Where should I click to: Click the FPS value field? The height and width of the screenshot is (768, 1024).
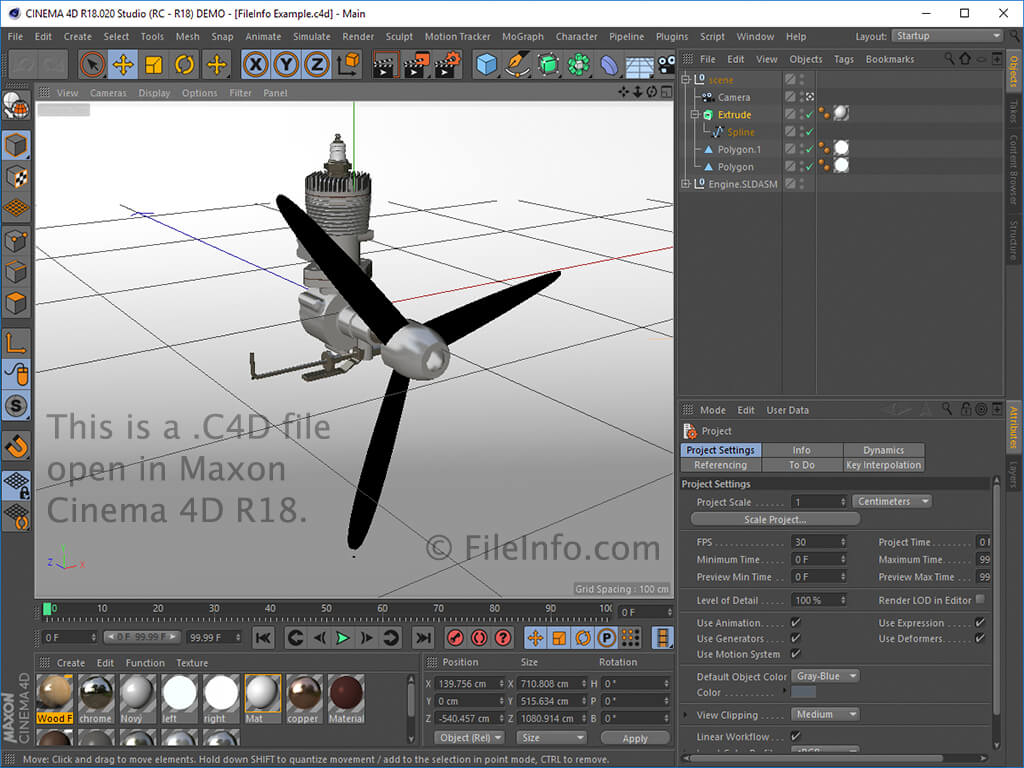point(818,542)
